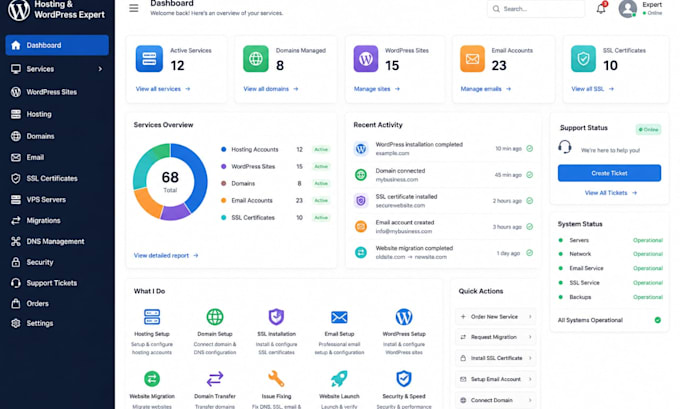Image resolution: width=680 pixels, height=409 pixels.
Task: Open the notifications bell
Action: pos(601,8)
